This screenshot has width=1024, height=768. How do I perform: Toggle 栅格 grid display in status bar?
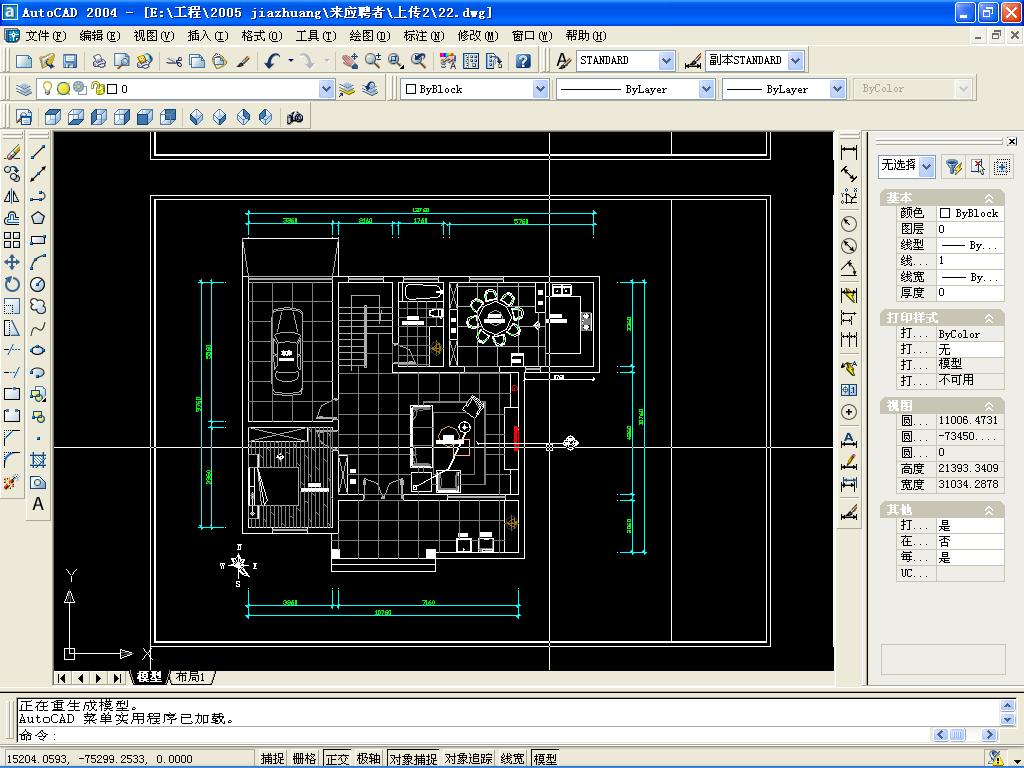304,758
